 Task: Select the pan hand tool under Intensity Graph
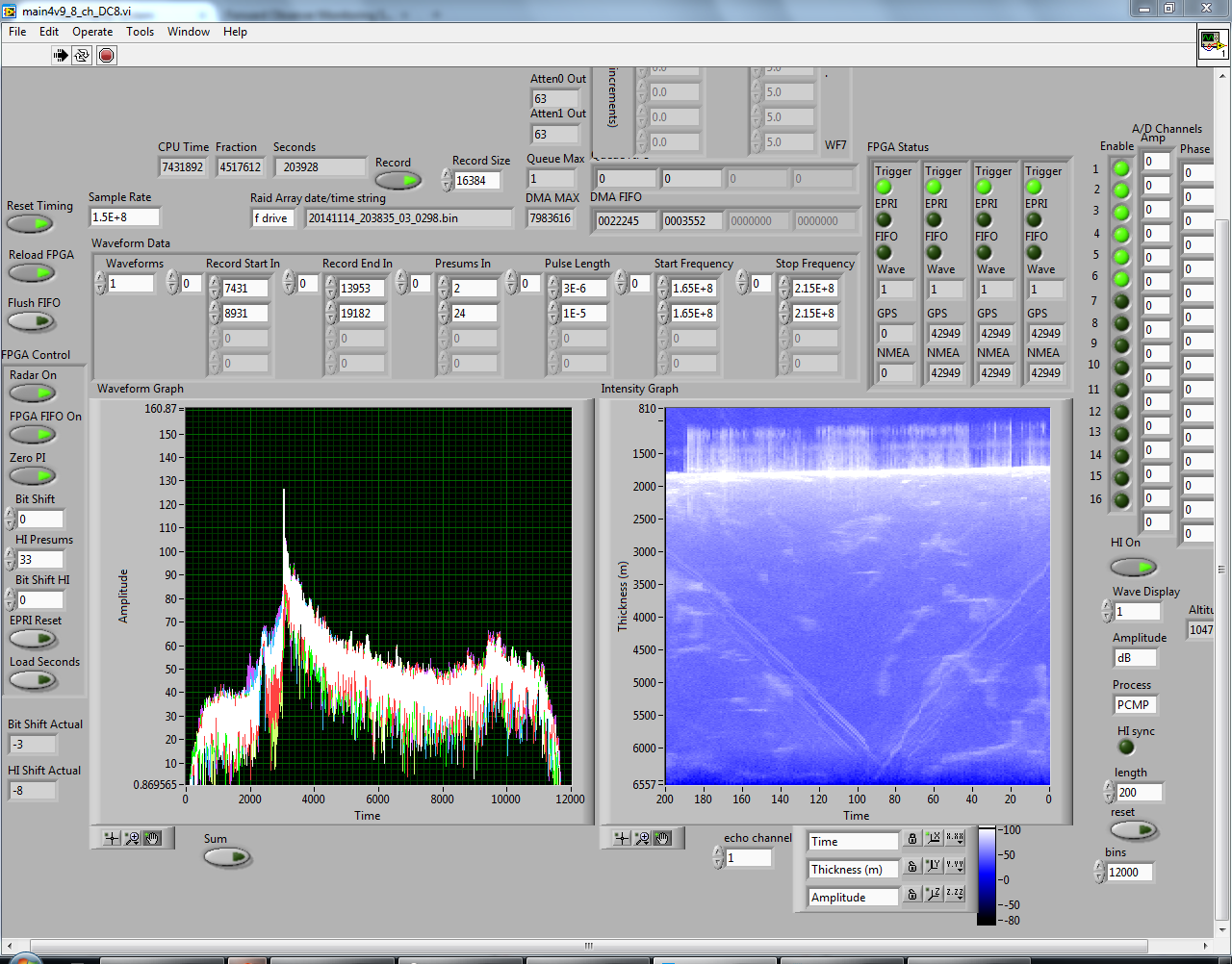(662, 838)
